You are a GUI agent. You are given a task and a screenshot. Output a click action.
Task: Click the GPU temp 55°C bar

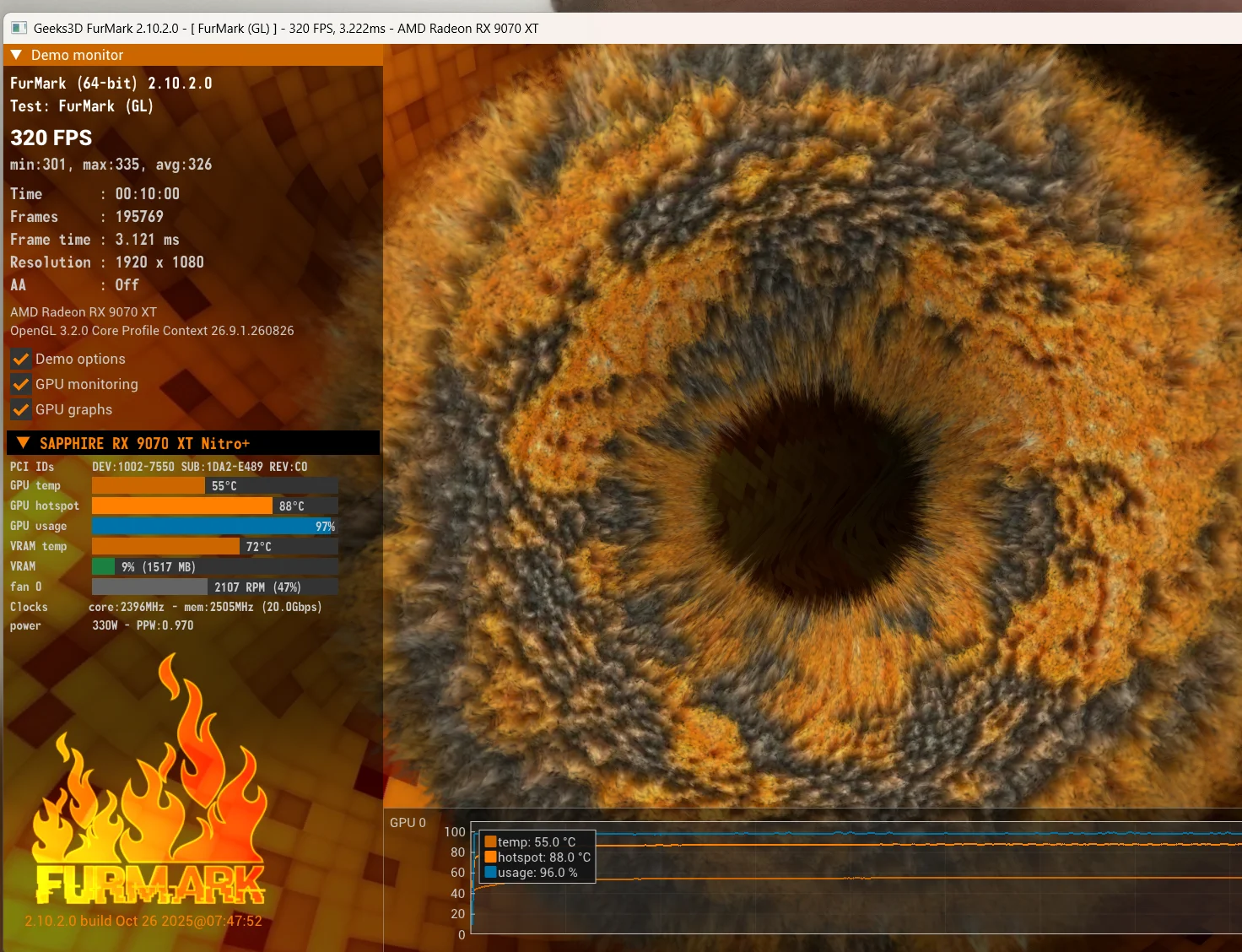(215, 485)
